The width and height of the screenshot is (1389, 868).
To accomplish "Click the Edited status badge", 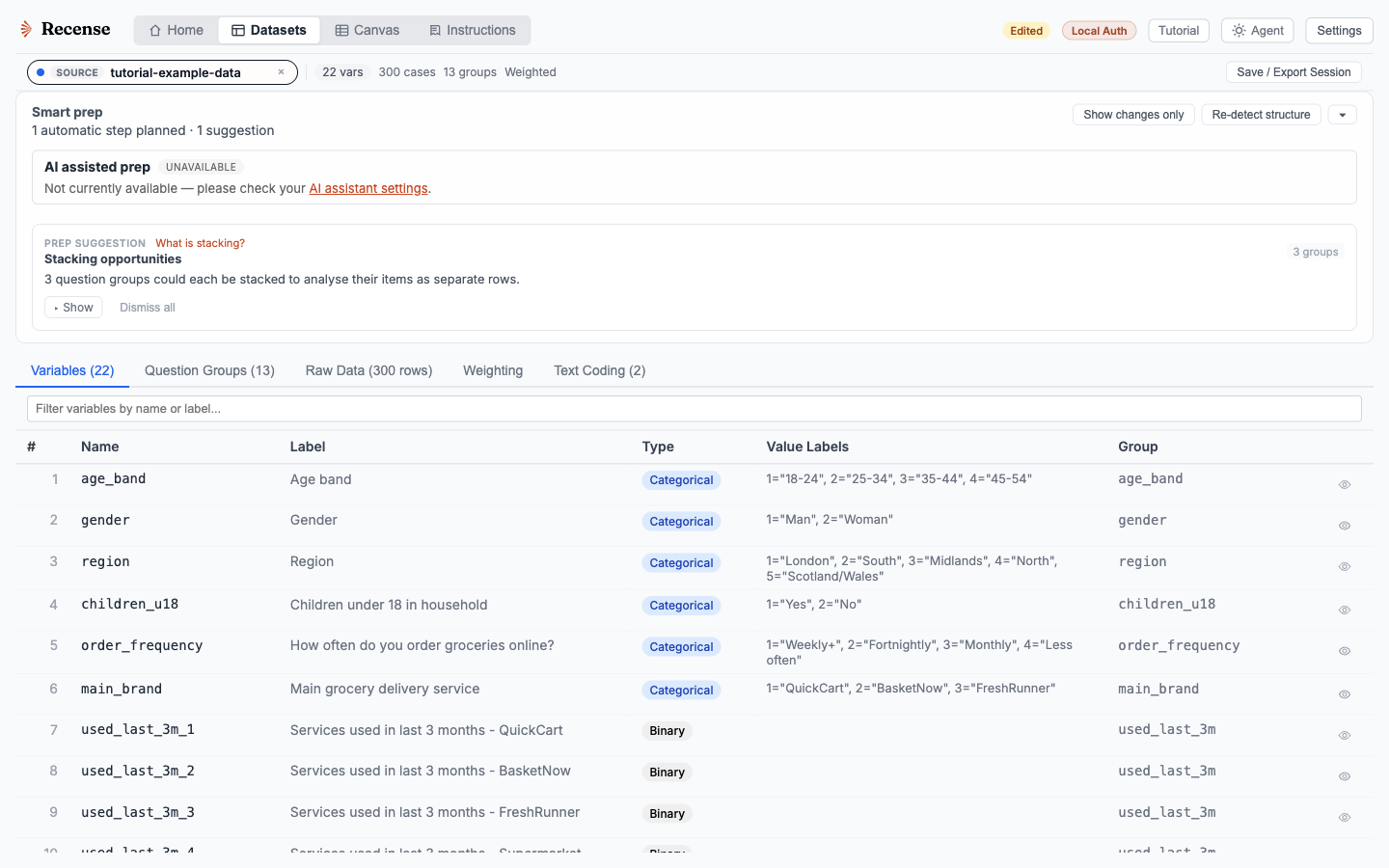I will 1026,31.
